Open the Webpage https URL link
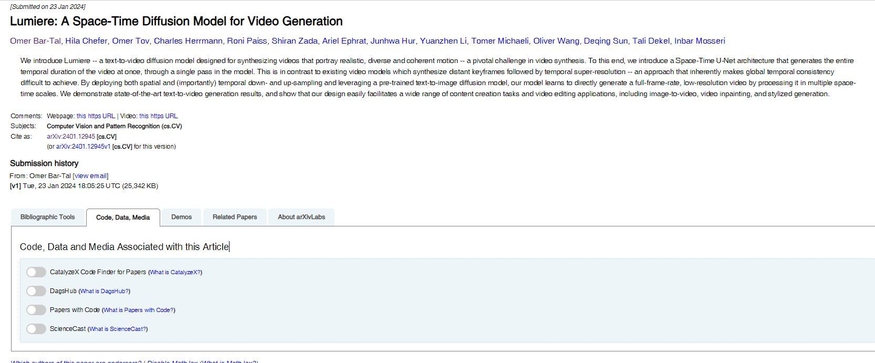This screenshot has height=363, width=875. click(95, 116)
